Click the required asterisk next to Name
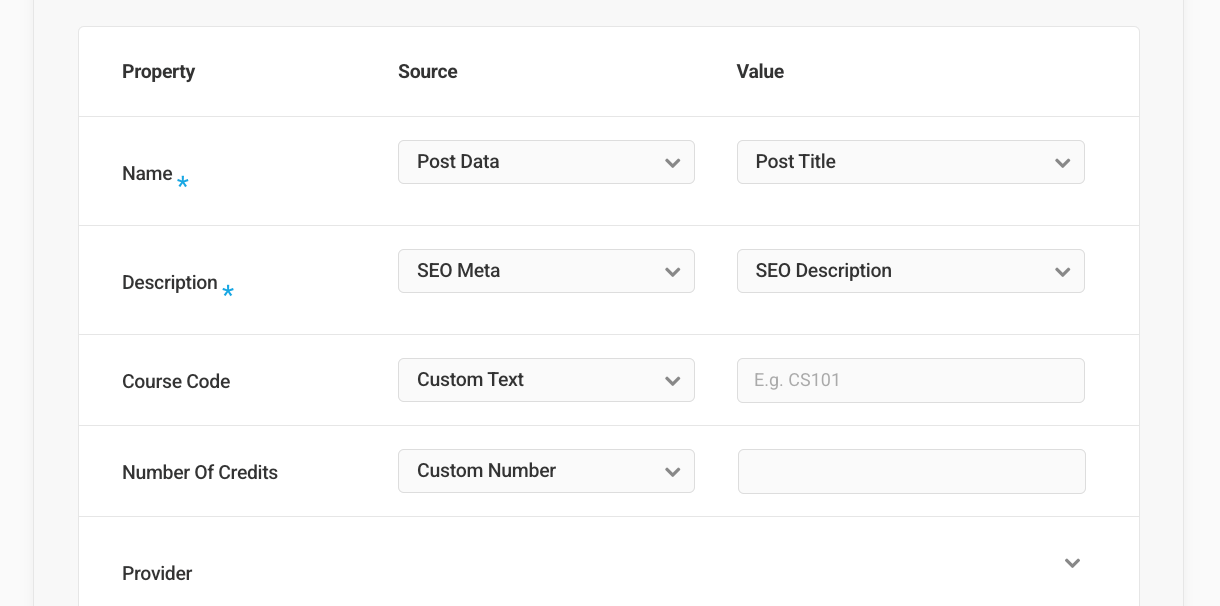The width and height of the screenshot is (1220, 606). 182,182
